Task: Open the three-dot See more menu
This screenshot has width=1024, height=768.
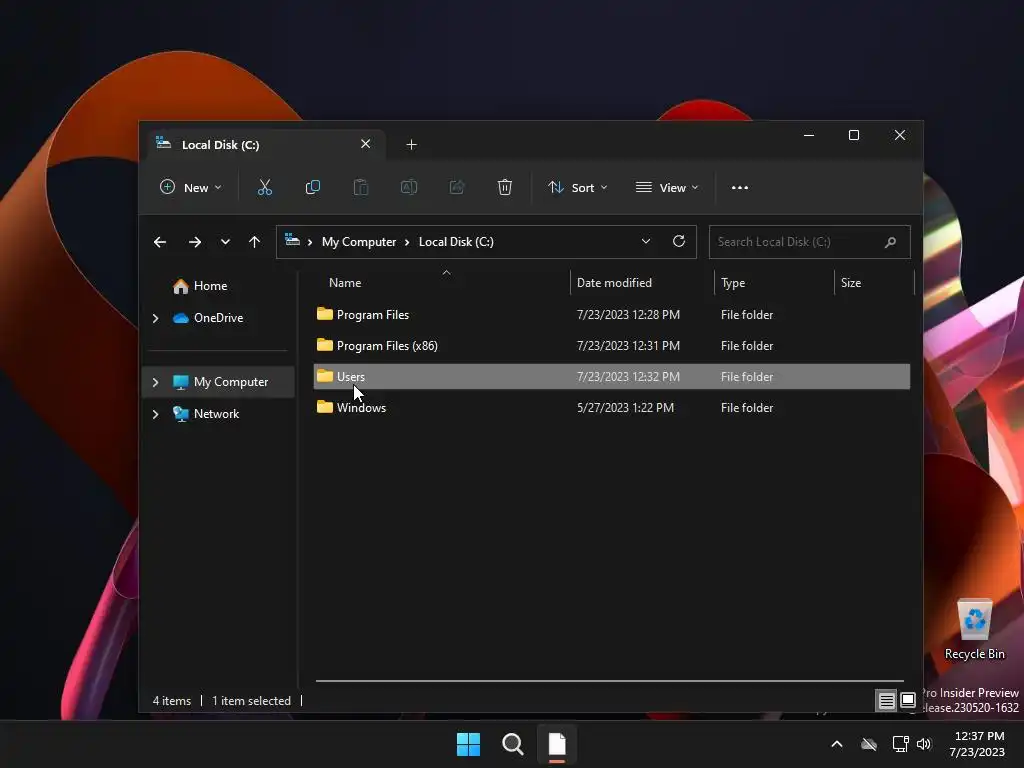Action: pos(740,187)
